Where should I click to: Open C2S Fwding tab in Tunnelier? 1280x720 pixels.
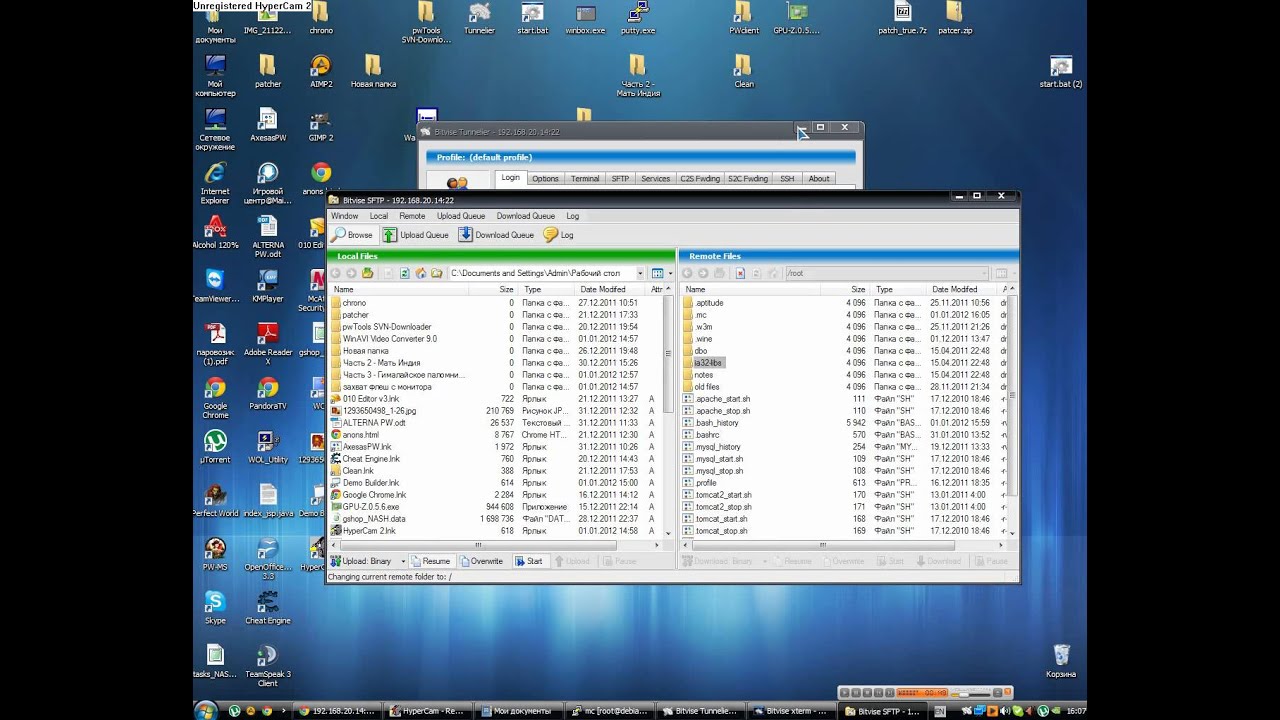700,179
